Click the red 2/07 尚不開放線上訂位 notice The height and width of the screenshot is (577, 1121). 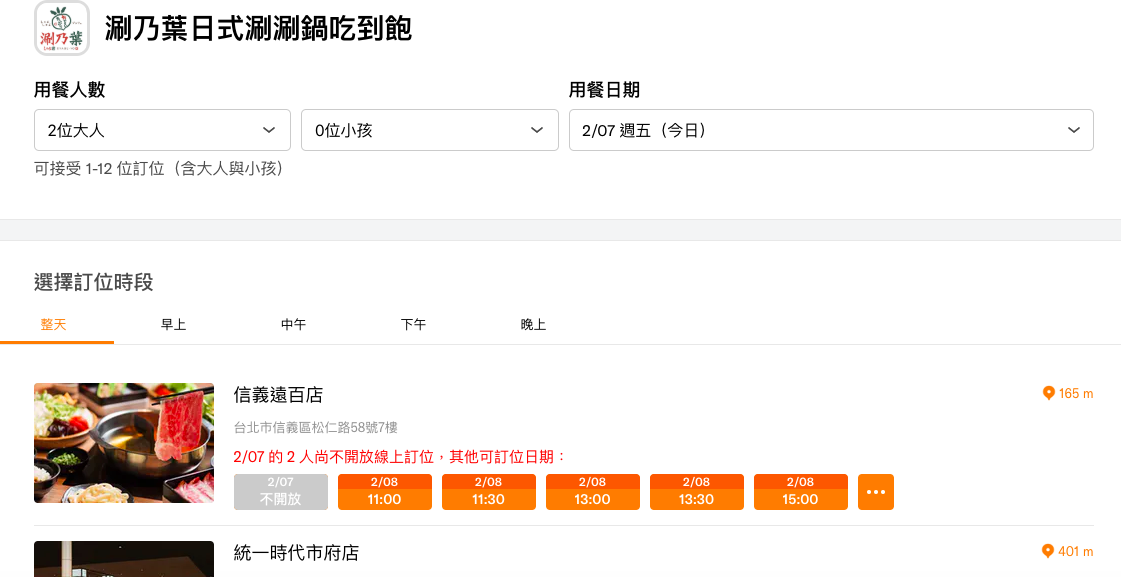pos(400,457)
